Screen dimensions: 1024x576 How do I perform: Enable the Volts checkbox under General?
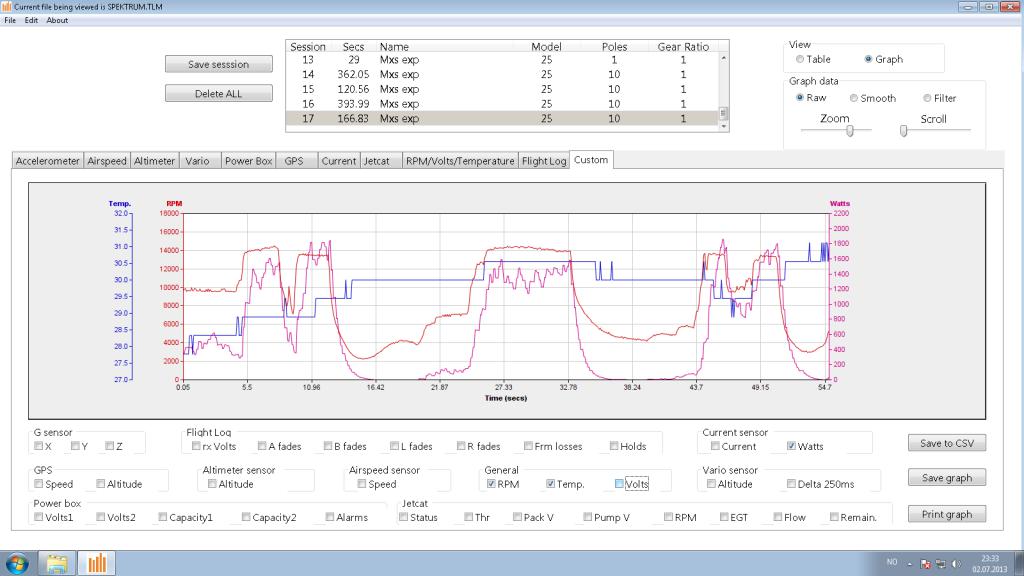(621, 484)
